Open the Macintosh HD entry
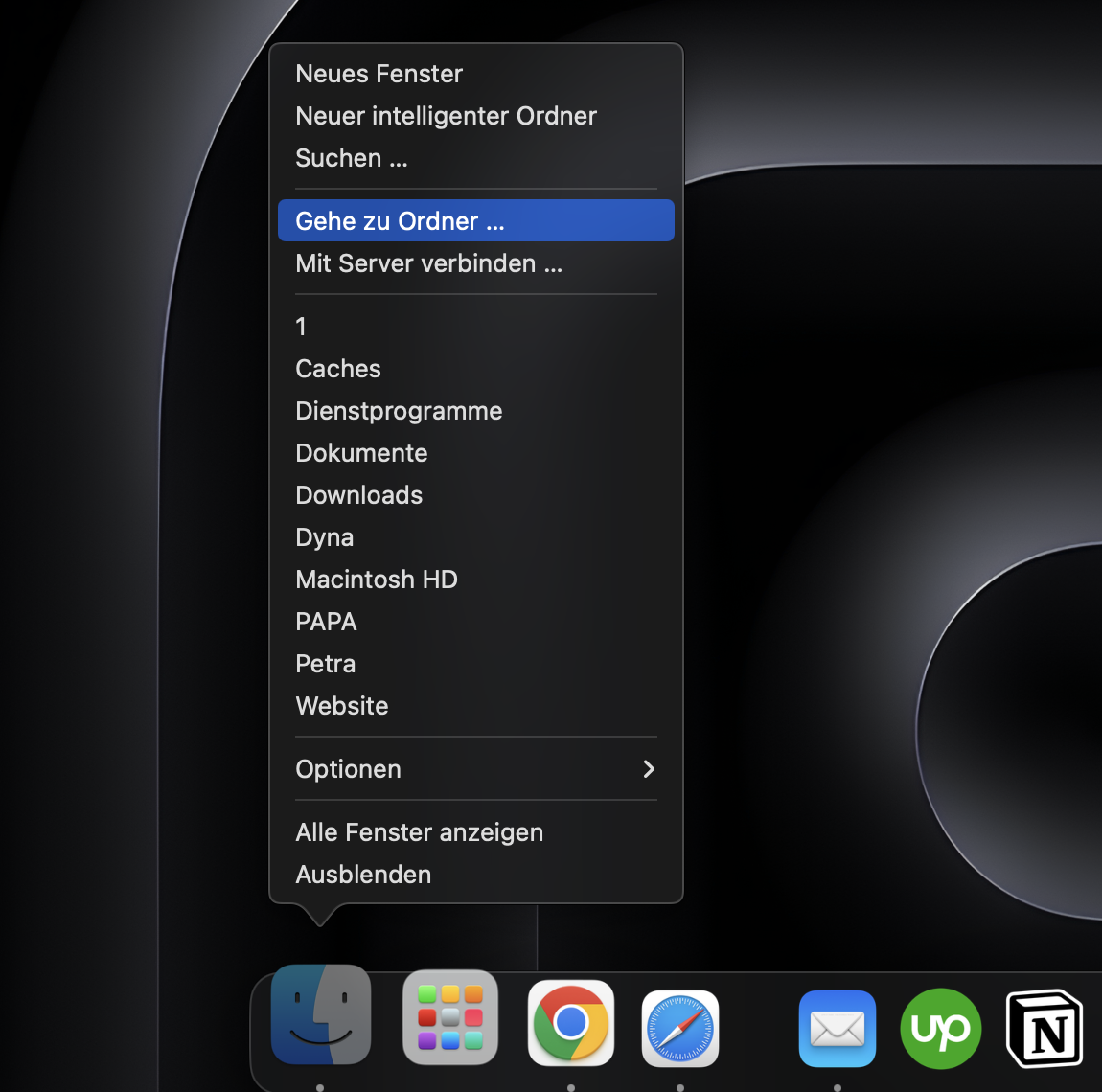The height and width of the screenshot is (1092, 1102). pos(376,579)
